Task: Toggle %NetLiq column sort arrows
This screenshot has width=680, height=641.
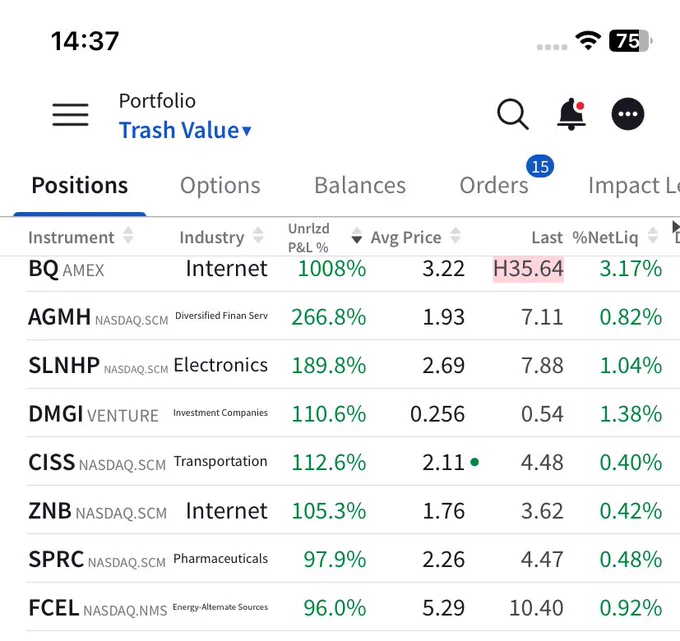Action: (x=653, y=235)
